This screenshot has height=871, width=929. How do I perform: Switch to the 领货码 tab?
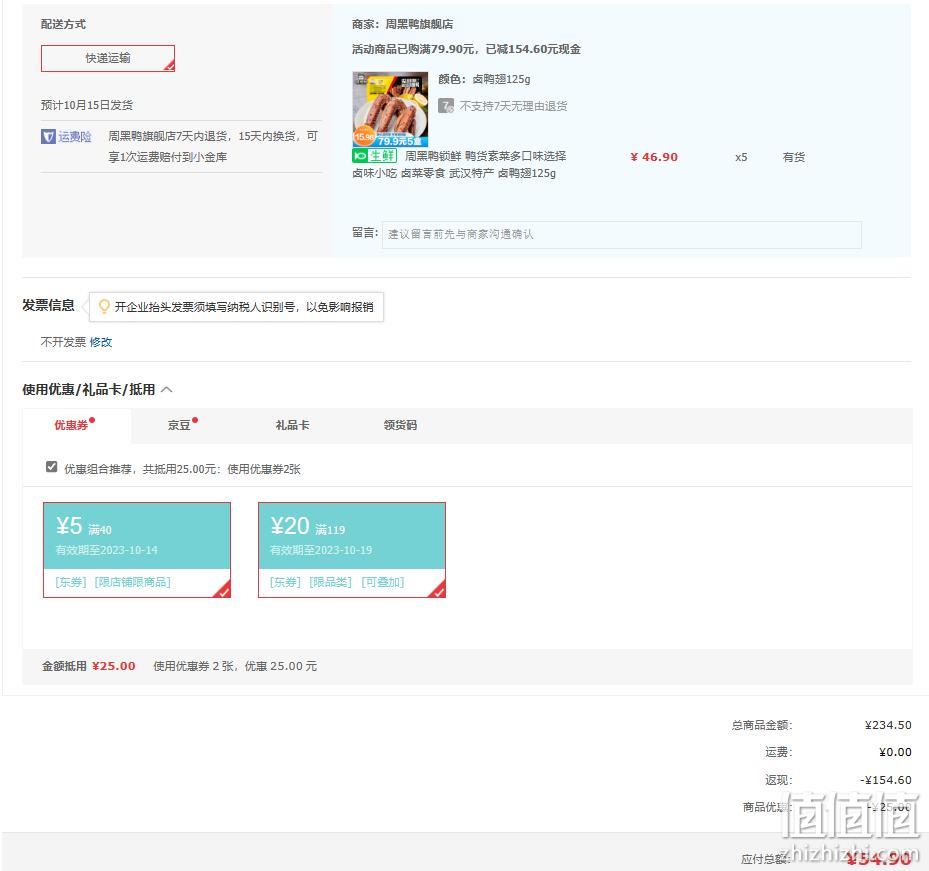click(400, 425)
